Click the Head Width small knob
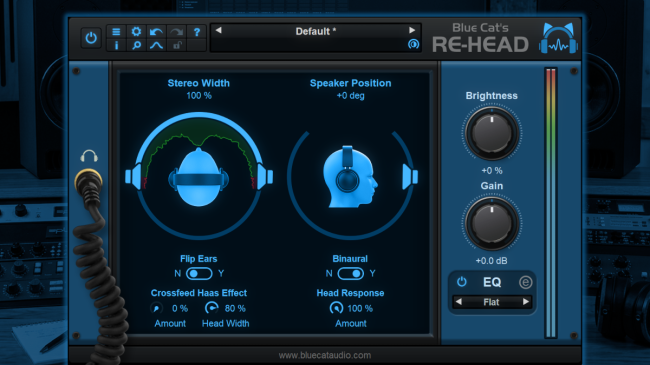The image size is (650, 365). point(211,308)
